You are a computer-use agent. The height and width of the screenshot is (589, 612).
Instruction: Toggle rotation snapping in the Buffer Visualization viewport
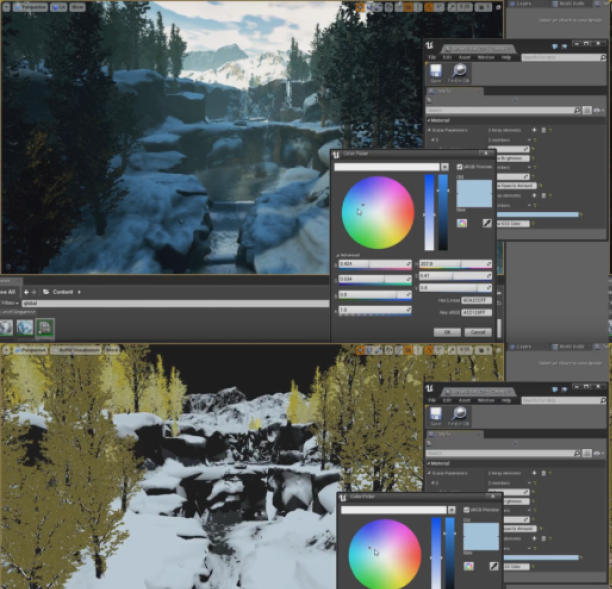[x=429, y=350]
